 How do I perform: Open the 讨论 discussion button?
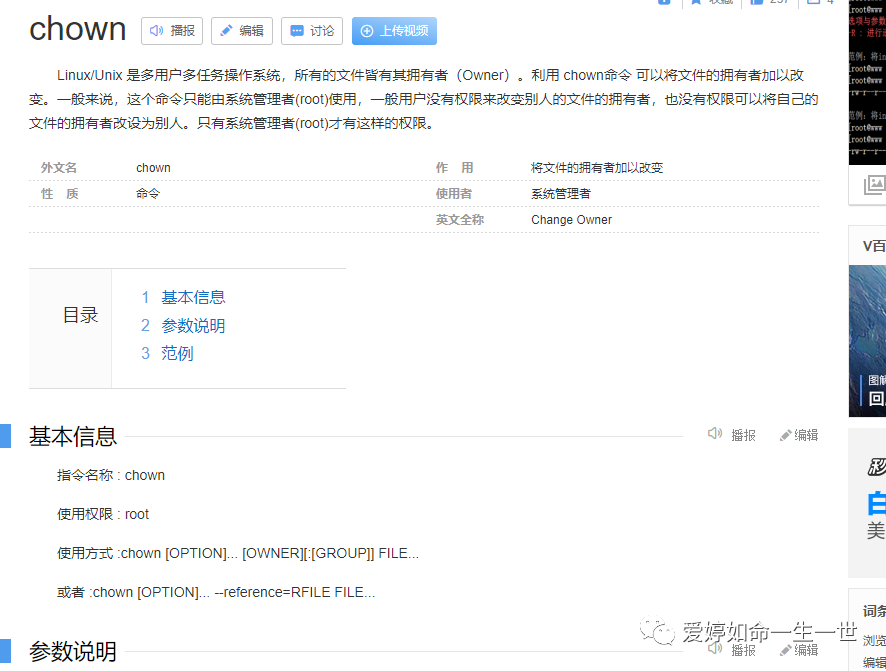coord(312,30)
